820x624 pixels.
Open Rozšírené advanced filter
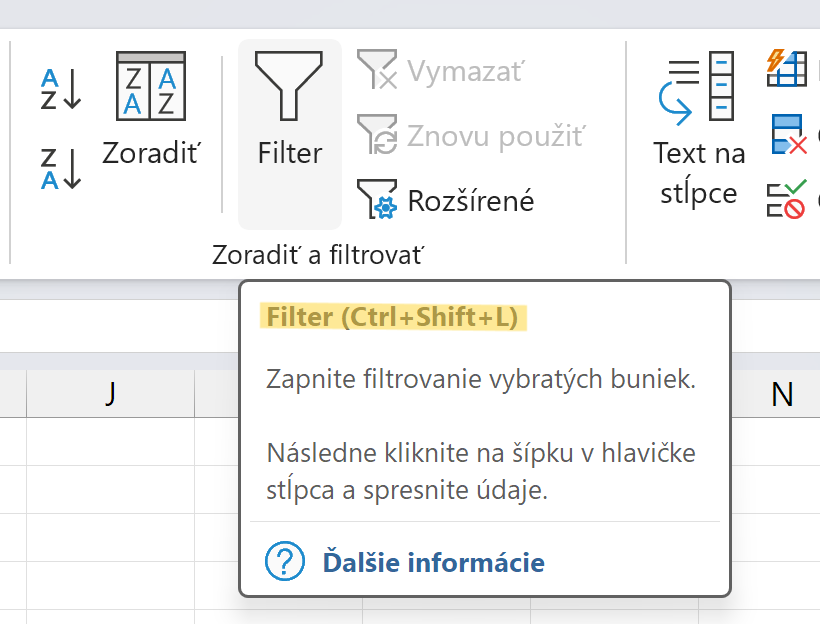[x=445, y=200]
